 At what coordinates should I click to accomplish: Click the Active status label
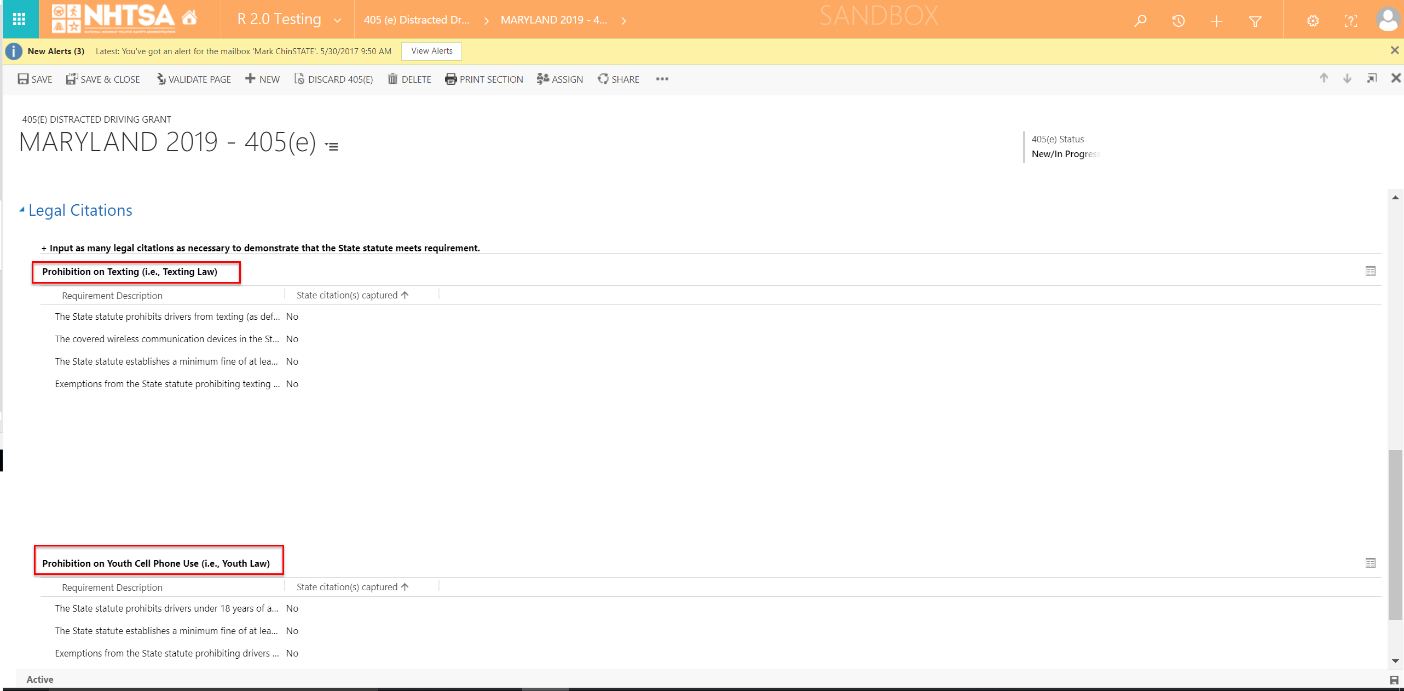pyautogui.click(x=40, y=680)
